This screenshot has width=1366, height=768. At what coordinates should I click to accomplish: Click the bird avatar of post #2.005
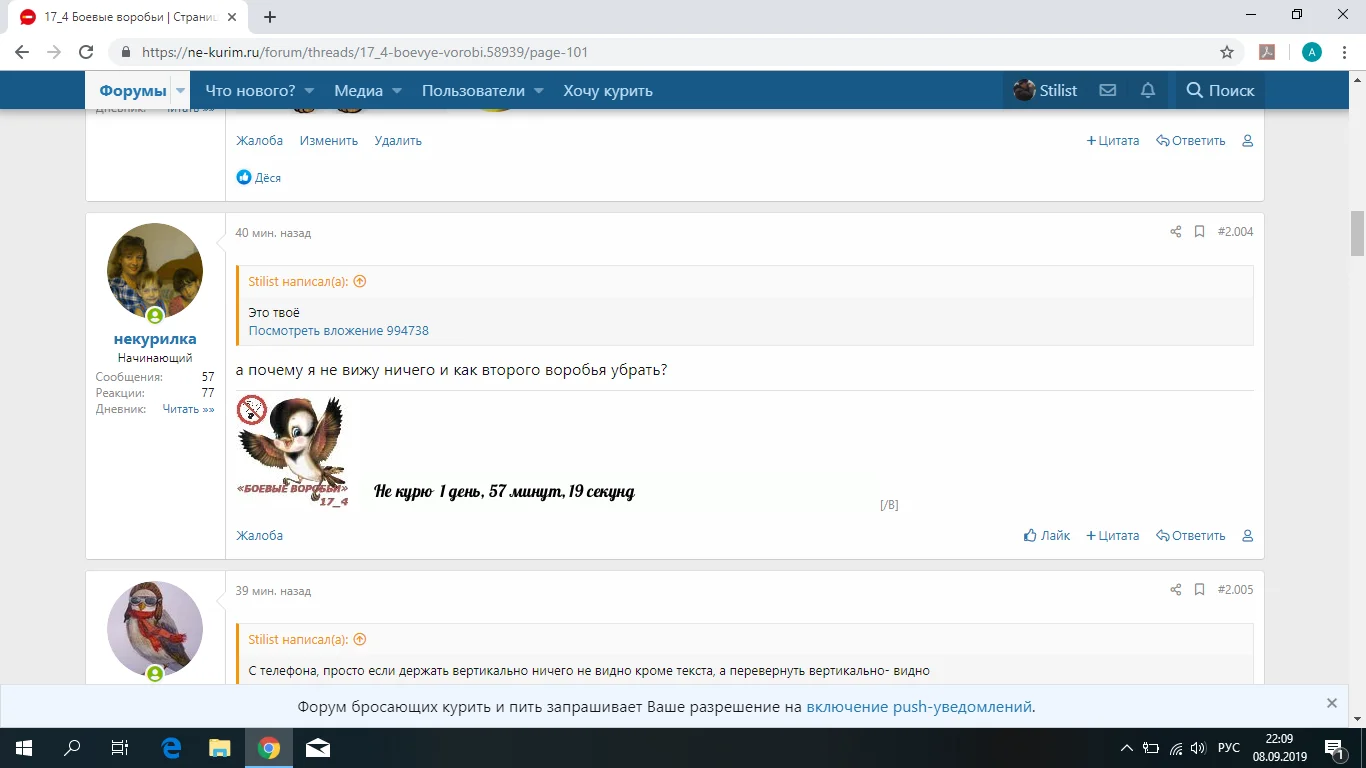(x=155, y=629)
